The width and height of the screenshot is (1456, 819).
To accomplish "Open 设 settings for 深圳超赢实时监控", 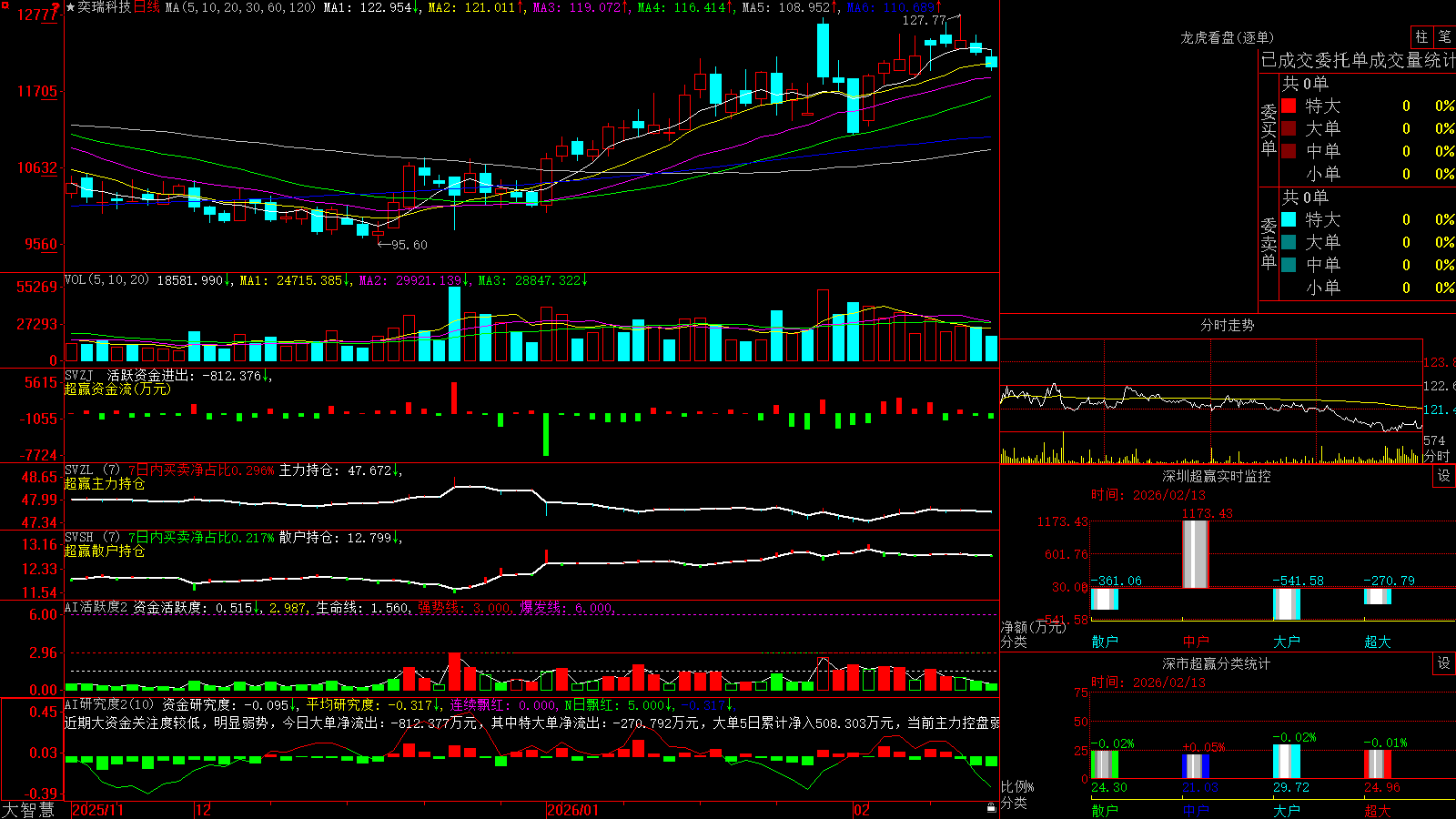I will click(x=1443, y=476).
